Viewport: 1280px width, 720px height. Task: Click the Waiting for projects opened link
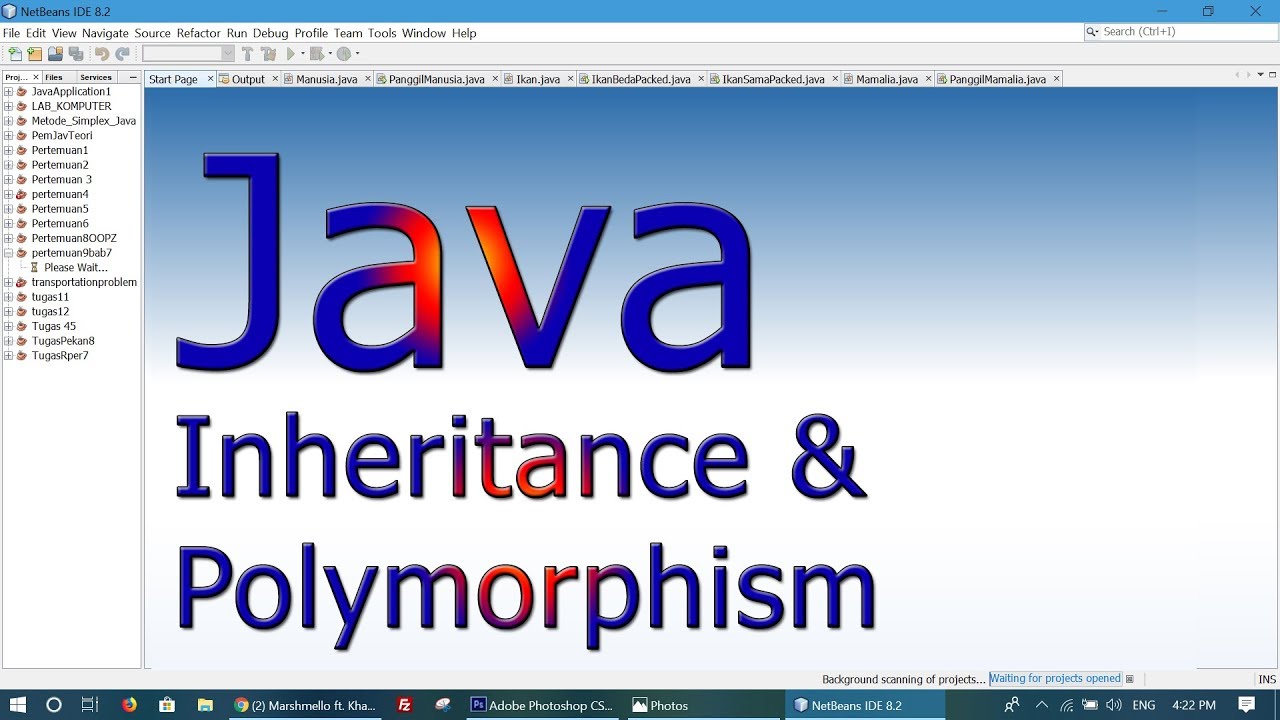(x=1055, y=679)
